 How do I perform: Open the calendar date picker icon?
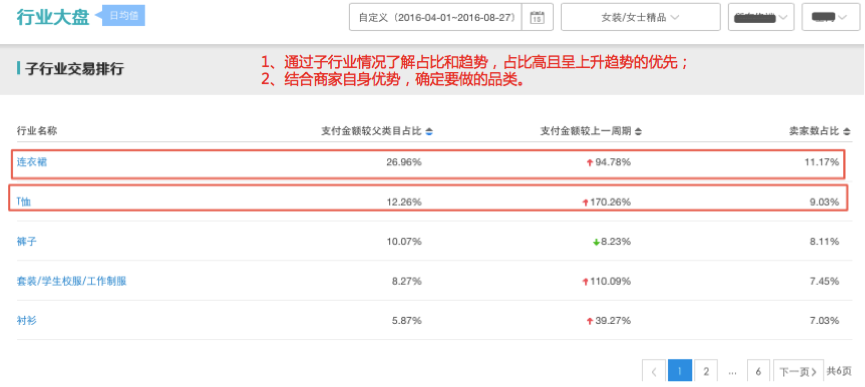click(x=537, y=18)
